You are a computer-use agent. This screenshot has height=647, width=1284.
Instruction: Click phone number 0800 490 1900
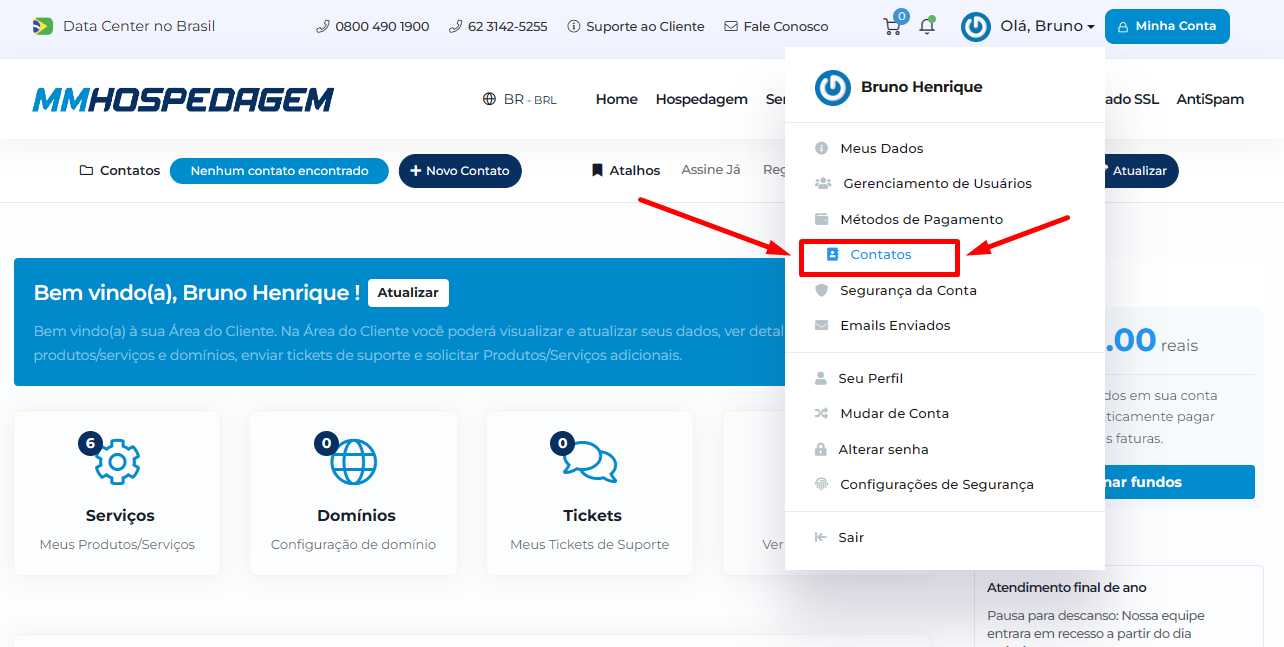(x=373, y=27)
